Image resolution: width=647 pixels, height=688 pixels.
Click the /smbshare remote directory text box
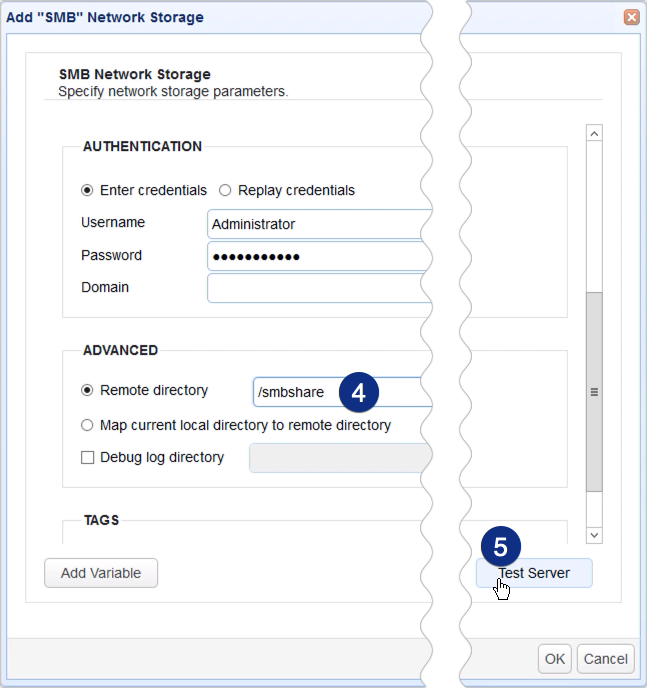click(x=295, y=393)
